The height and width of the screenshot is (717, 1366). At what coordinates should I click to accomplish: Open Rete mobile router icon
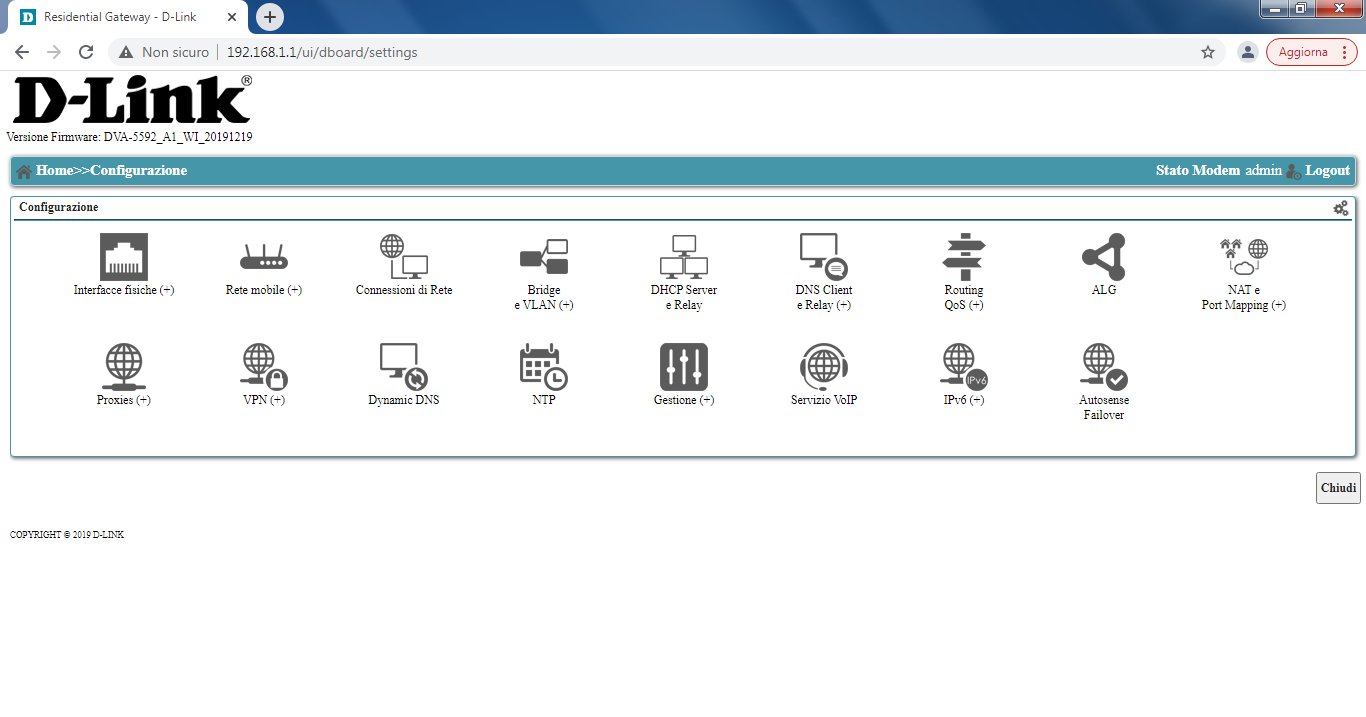tap(264, 257)
